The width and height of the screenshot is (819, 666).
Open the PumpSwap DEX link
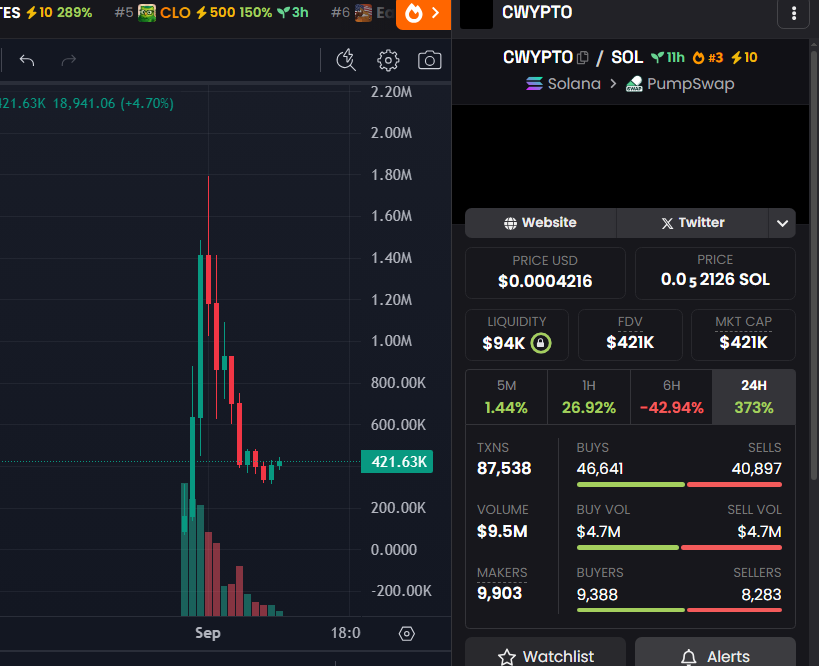pyautogui.click(x=680, y=84)
